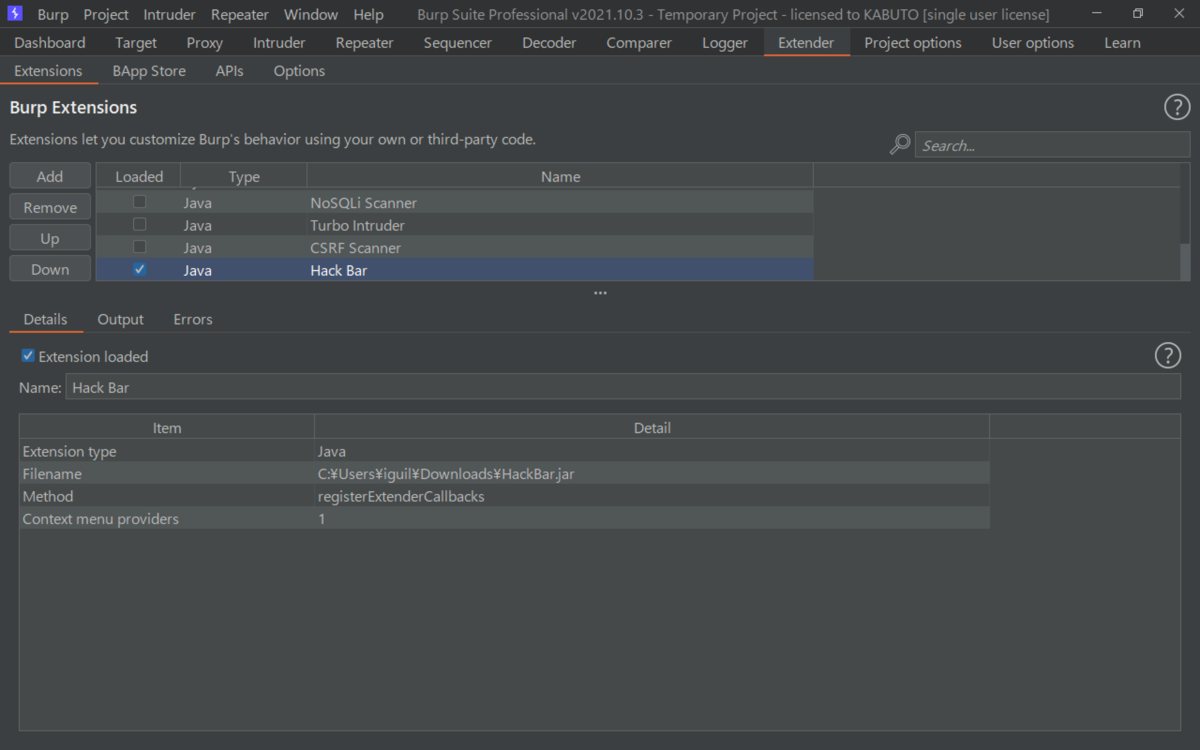Viewport: 1200px width, 750px height.
Task: Click the Add extension button
Action: pyautogui.click(x=50, y=176)
